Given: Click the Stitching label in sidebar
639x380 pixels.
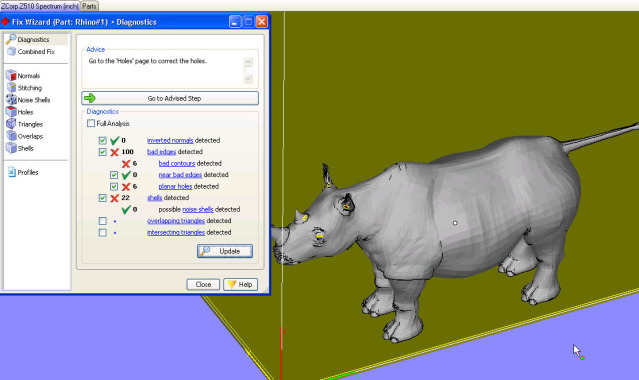Looking at the screenshot, I should [x=29, y=88].
